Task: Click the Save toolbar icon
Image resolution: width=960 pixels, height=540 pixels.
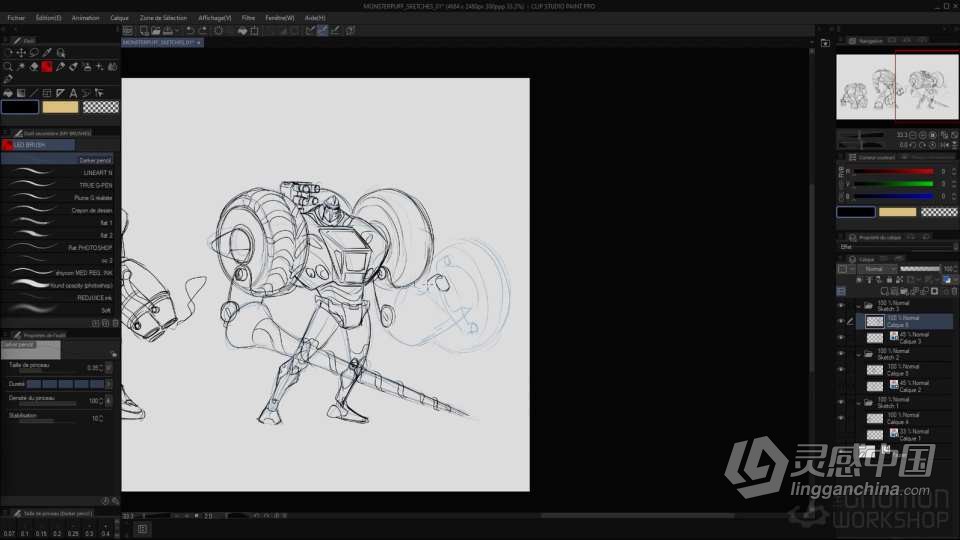Action: 167,31
